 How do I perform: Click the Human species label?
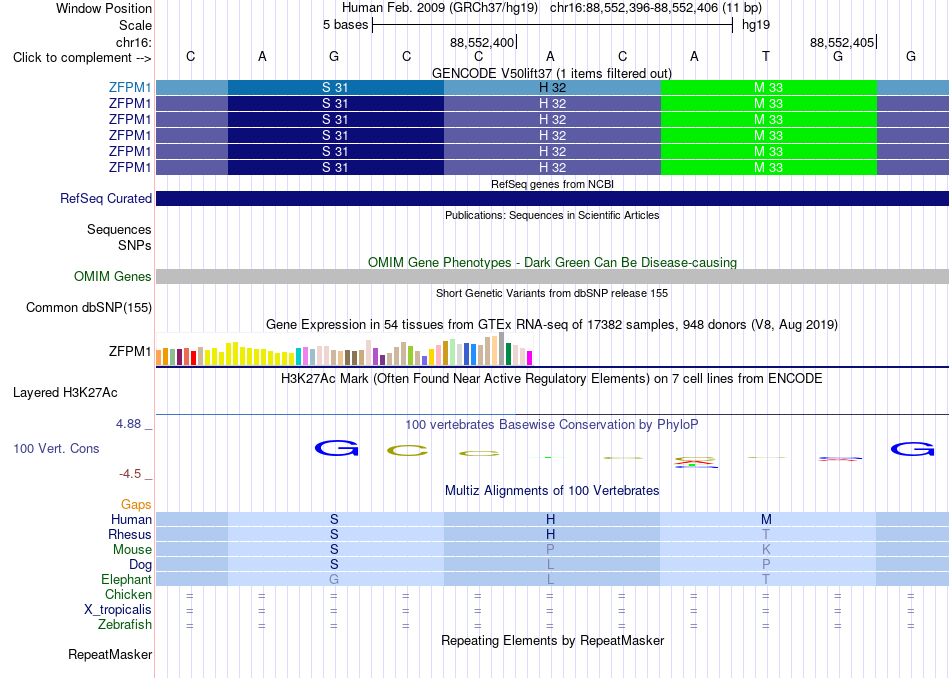click(131, 519)
